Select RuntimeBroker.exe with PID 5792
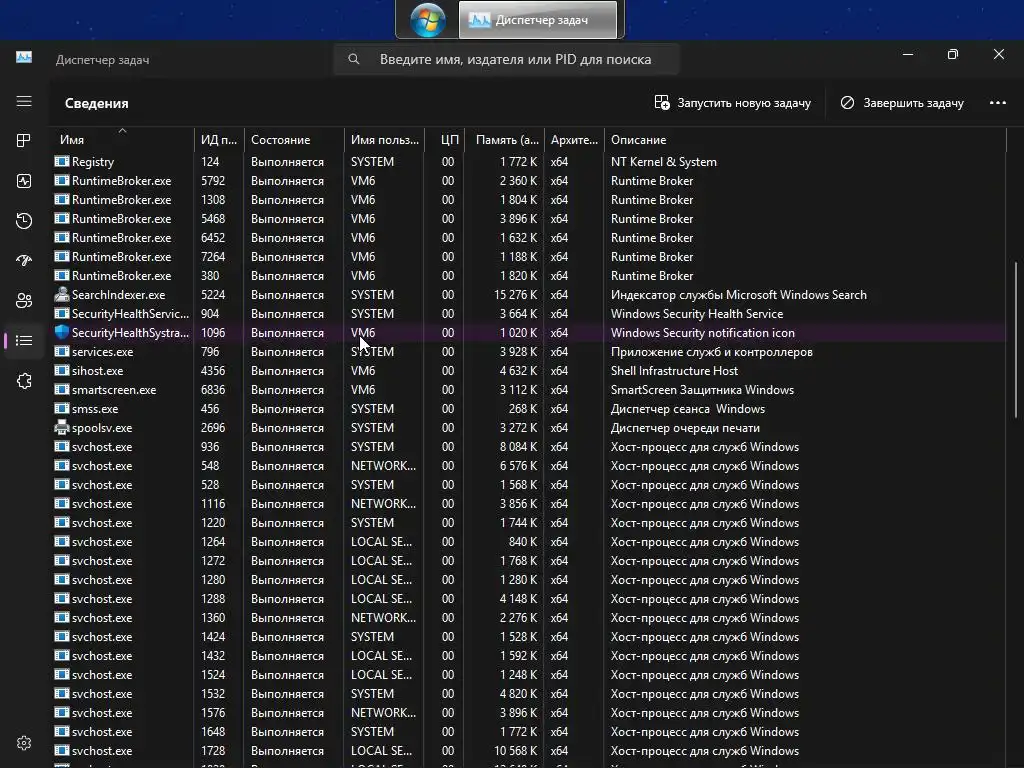This screenshot has width=1024, height=768. tap(529, 180)
